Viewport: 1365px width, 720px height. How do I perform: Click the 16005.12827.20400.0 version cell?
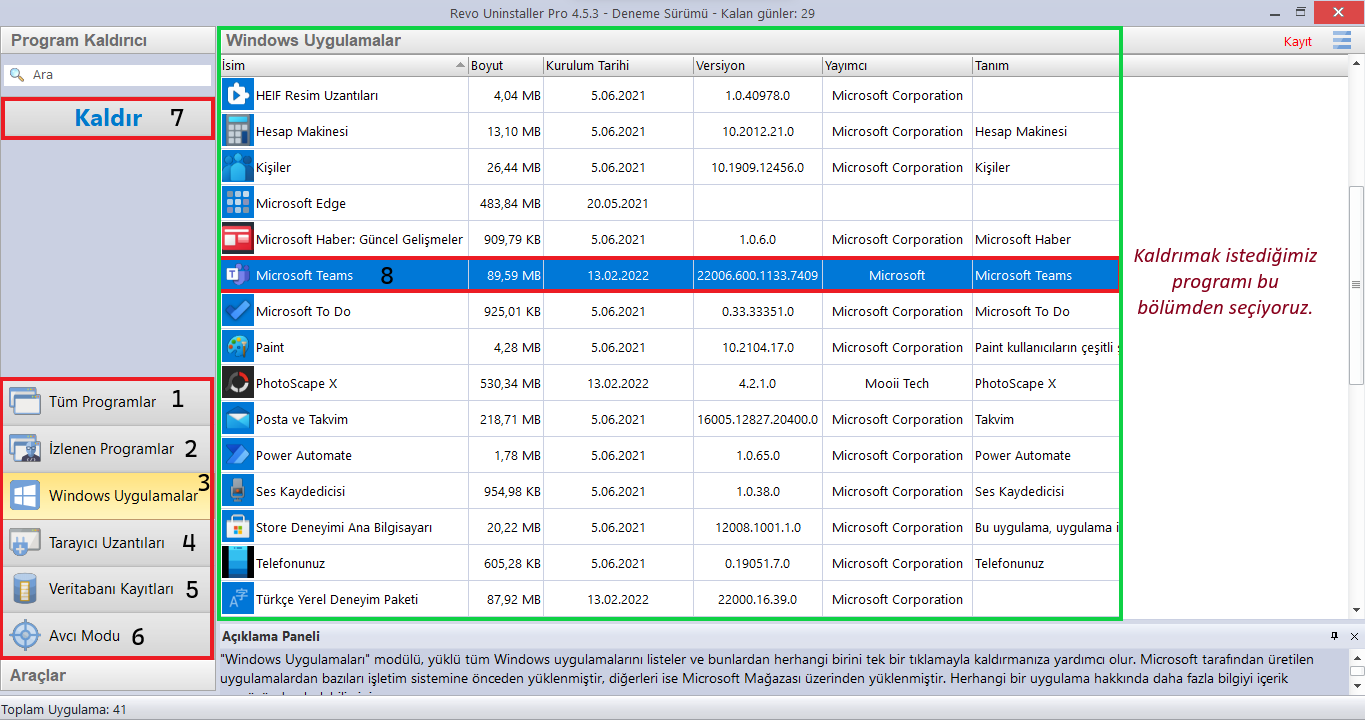pyautogui.click(x=757, y=419)
